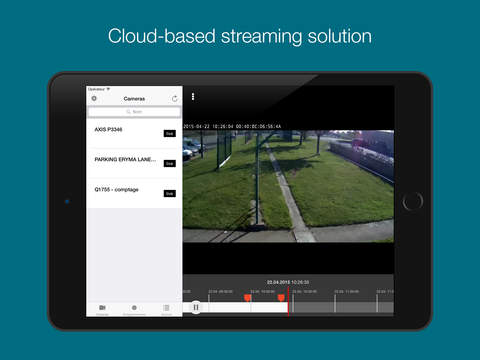The image size is (480, 360).
Task: Tap live badge on Q1755 row
Action: (170, 193)
